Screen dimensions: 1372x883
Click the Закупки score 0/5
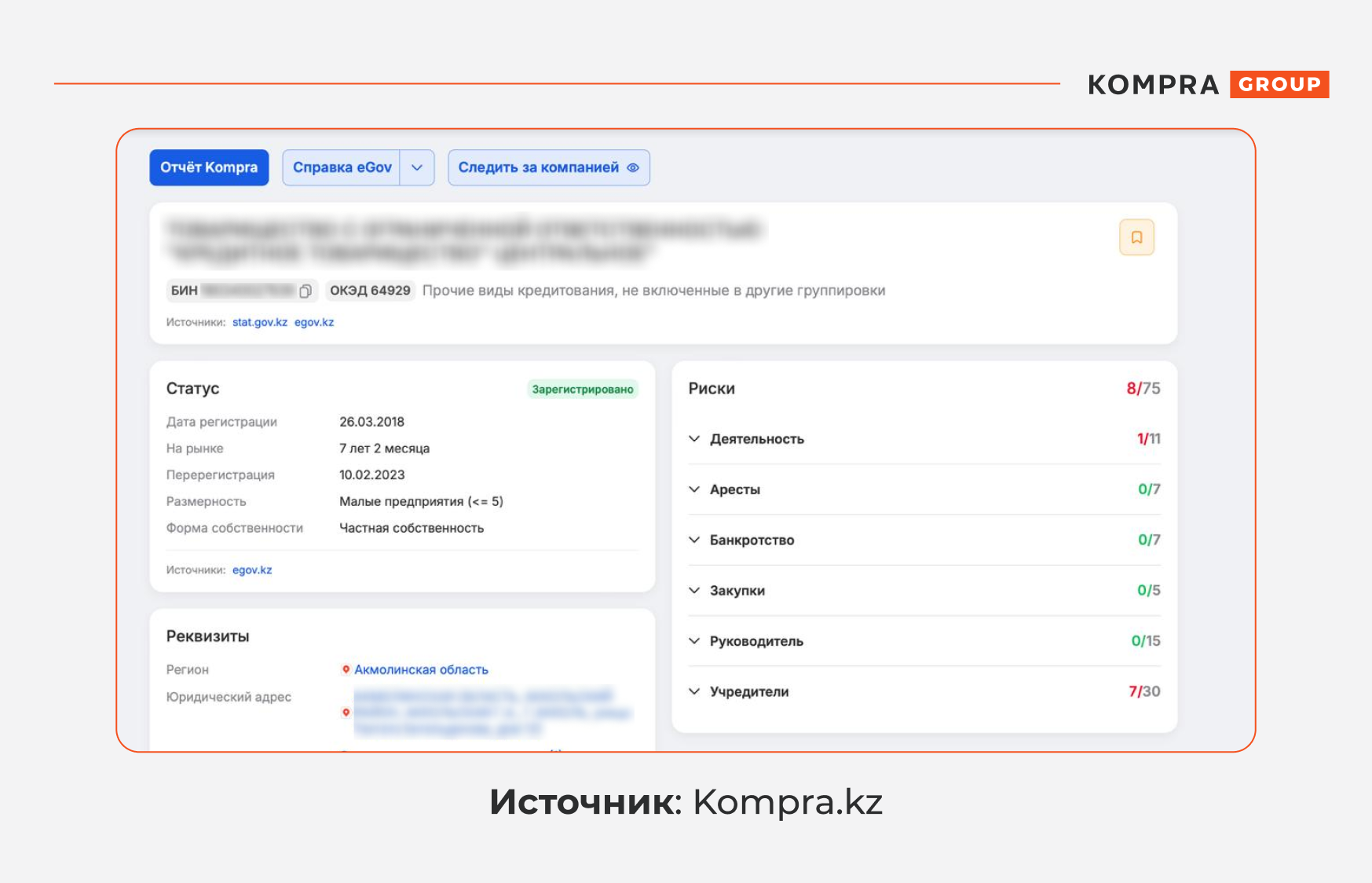point(1149,590)
